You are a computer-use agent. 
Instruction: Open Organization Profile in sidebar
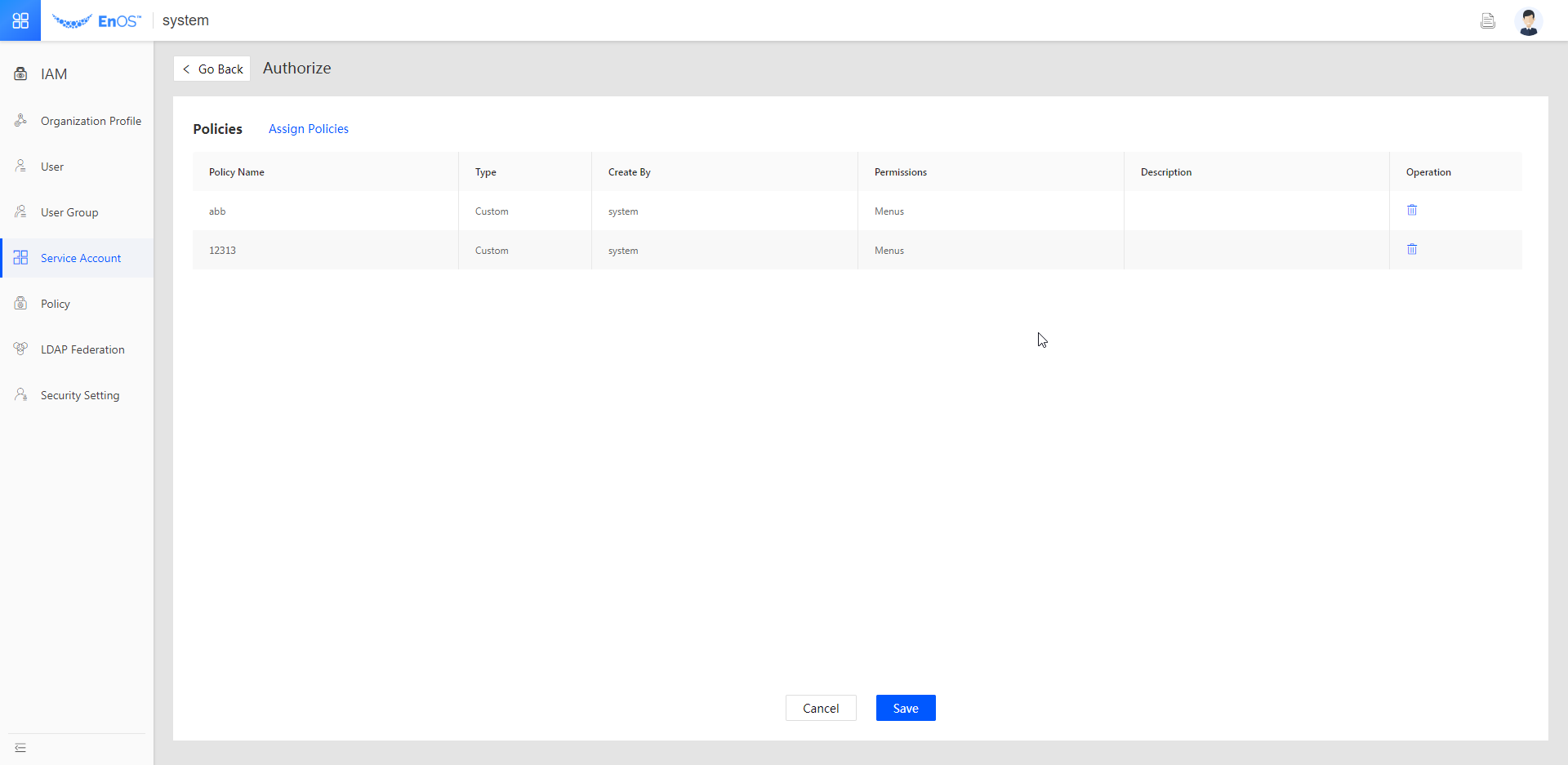pos(91,121)
